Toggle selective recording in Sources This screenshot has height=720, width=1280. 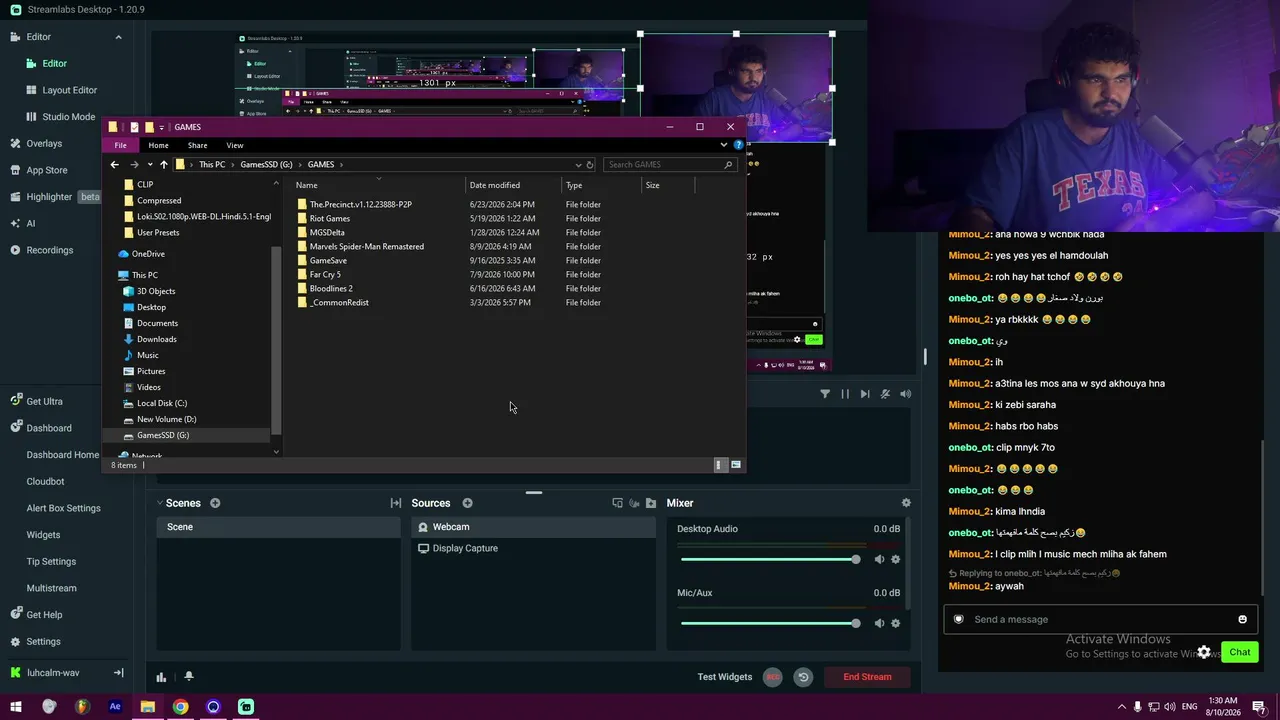click(x=634, y=503)
